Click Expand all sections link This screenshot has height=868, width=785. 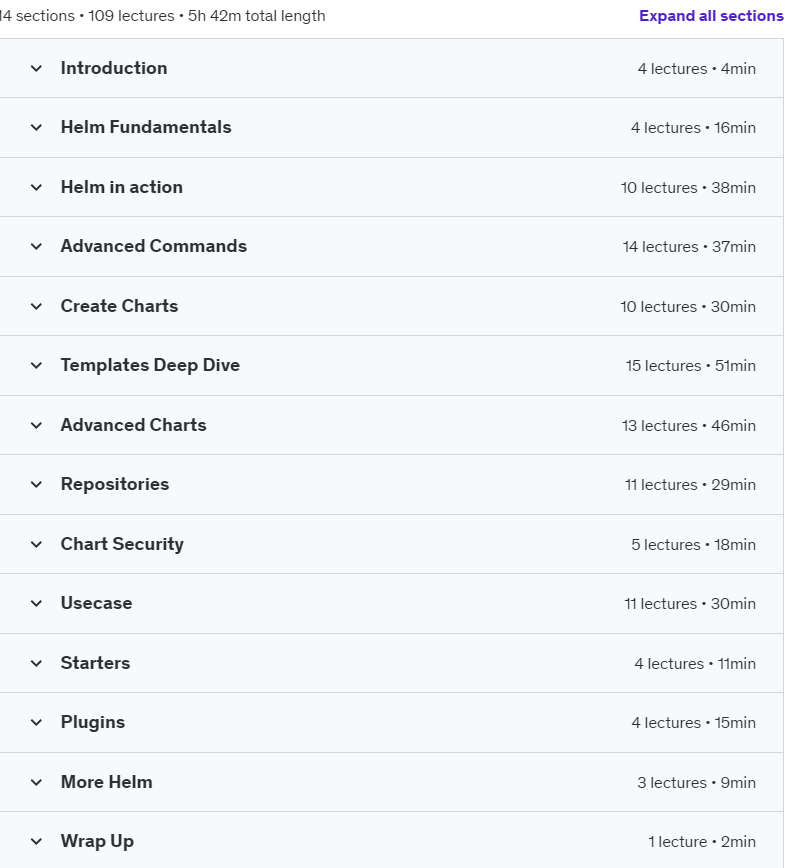pos(711,16)
